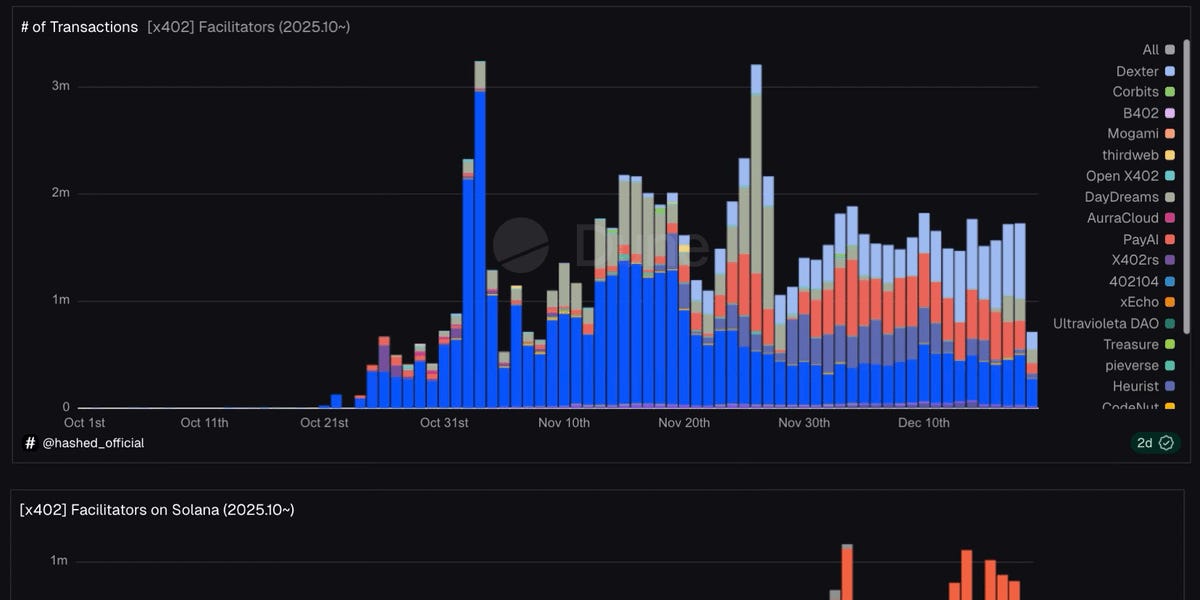Open '[x402] Facilitators on Solana' chart title
The width and height of the screenshot is (1200, 600).
[x=157, y=510]
